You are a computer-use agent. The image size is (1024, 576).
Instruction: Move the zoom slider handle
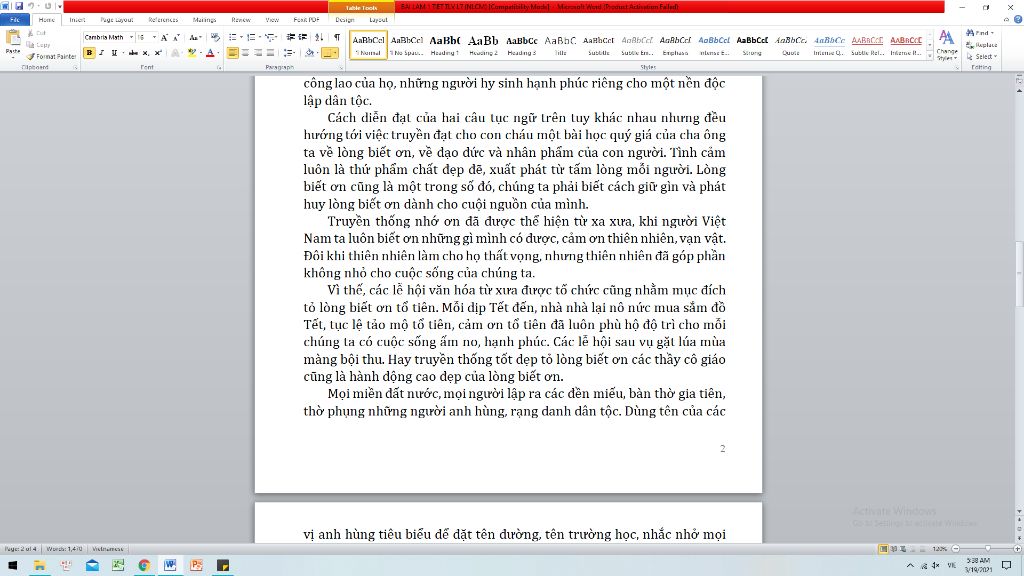coord(988,549)
